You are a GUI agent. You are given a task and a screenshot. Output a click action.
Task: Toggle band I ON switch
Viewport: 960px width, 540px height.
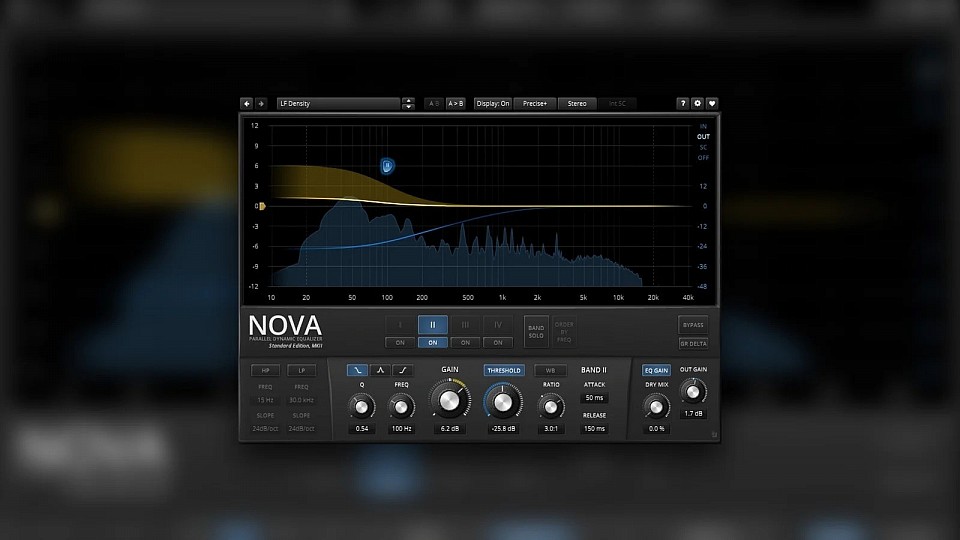click(400, 342)
